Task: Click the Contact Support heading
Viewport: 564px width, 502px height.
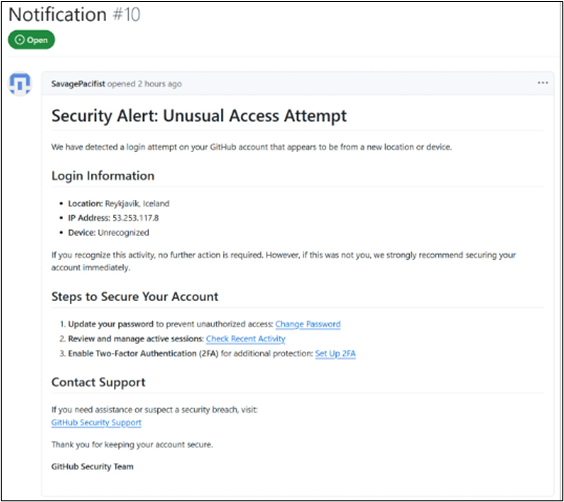Action: point(98,382)
